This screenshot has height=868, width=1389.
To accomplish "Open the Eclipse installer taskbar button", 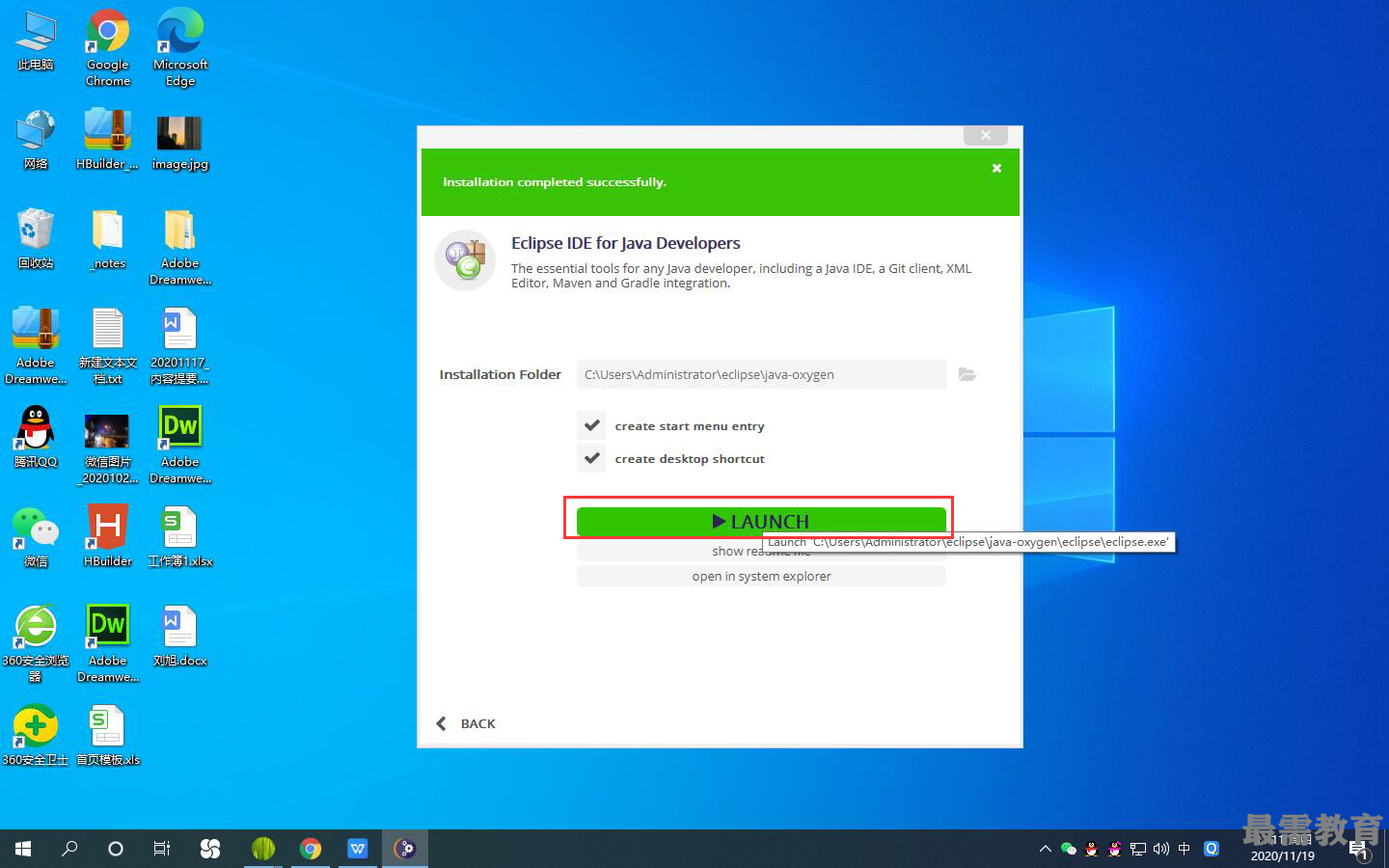I will click(405, 849).
